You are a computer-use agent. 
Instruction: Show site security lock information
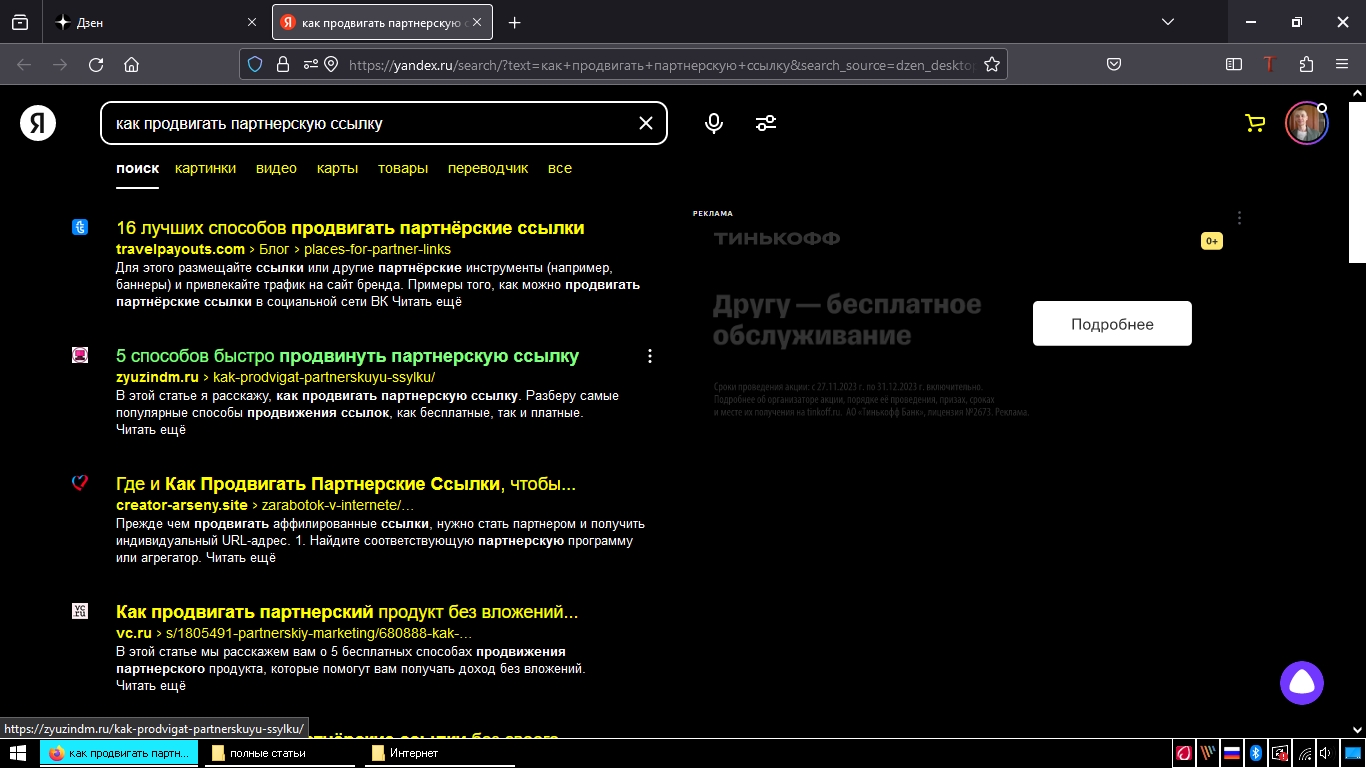pyautogui.click(x=282, y=65)
